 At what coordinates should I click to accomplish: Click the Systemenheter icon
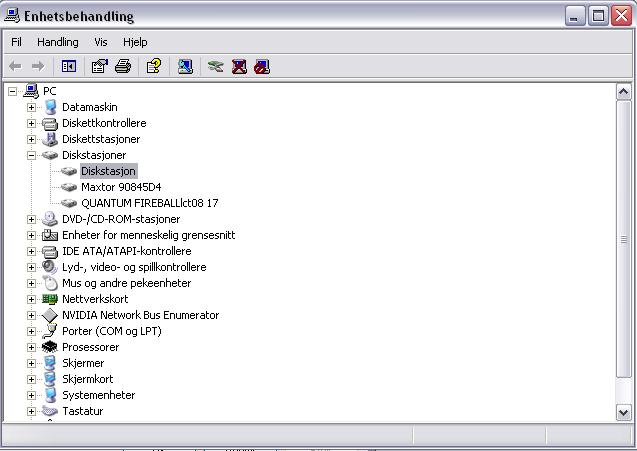50,395
